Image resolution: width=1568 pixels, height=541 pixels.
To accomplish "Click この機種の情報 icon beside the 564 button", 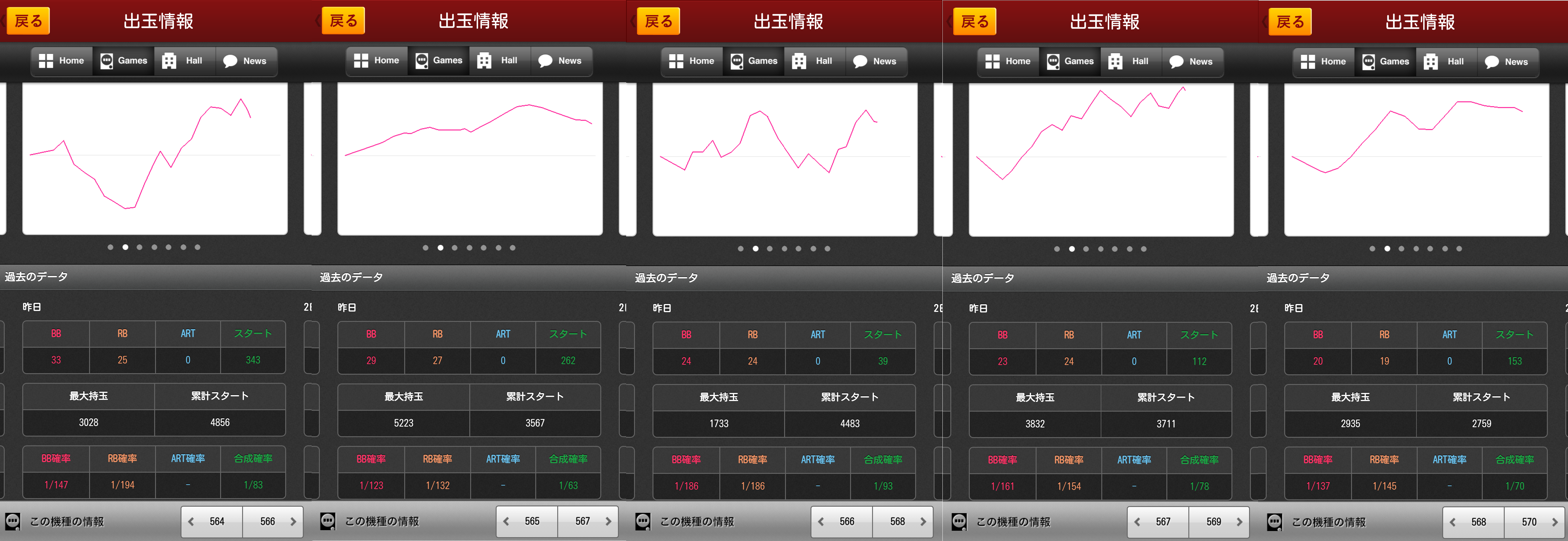I will point(13,522).
